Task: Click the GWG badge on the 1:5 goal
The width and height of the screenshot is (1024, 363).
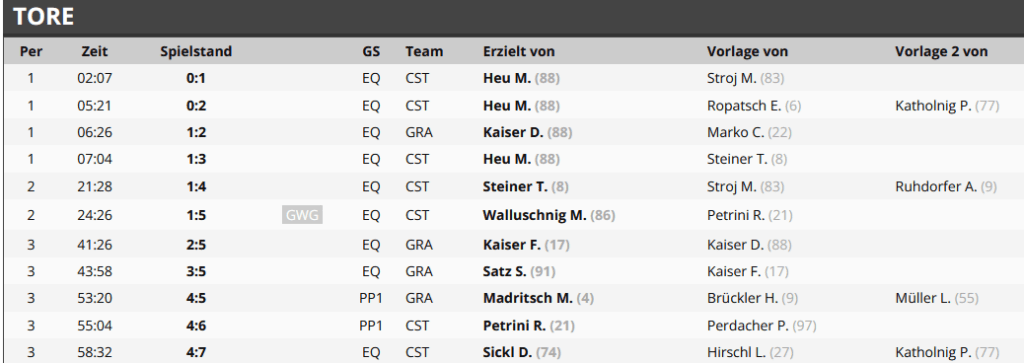Action: 302,215
